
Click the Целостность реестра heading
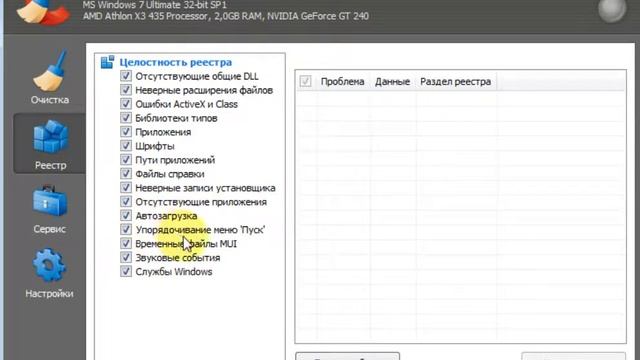176,62
